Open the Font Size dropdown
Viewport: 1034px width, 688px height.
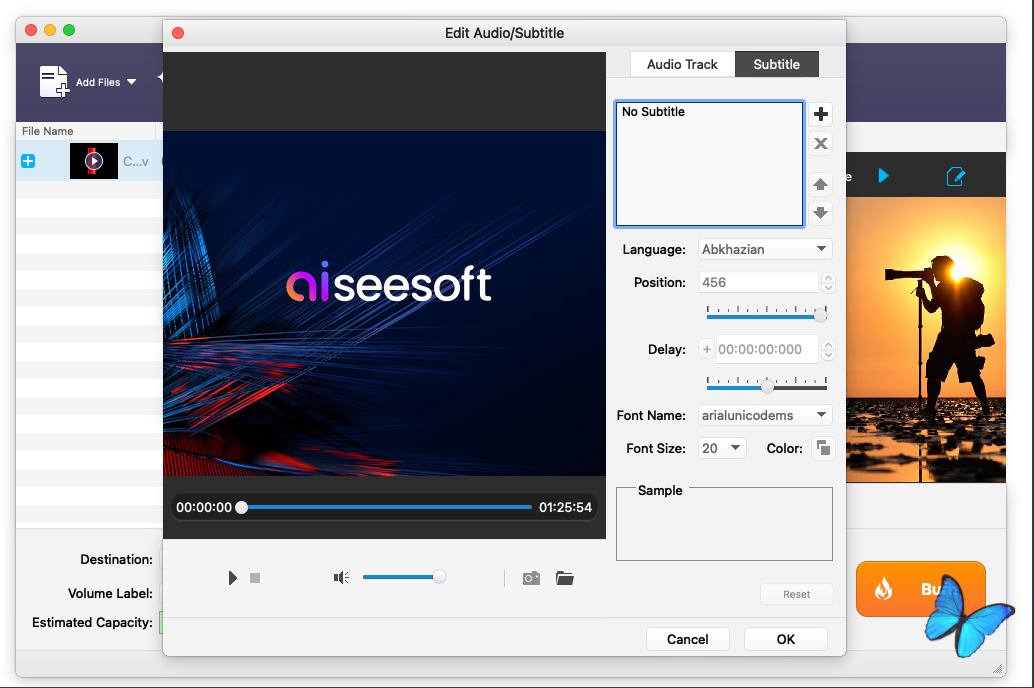pyautogui.click(x=721, y=448)
